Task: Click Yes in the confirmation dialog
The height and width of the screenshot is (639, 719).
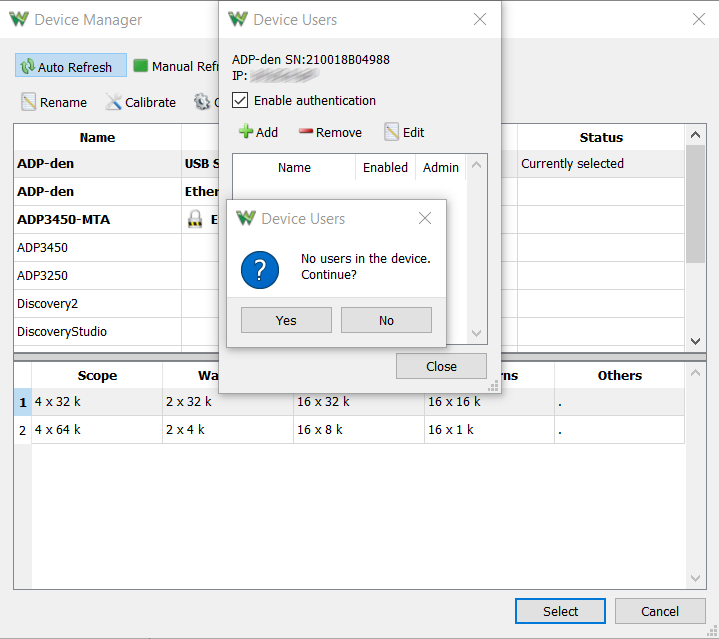Action: coord(286,320)
